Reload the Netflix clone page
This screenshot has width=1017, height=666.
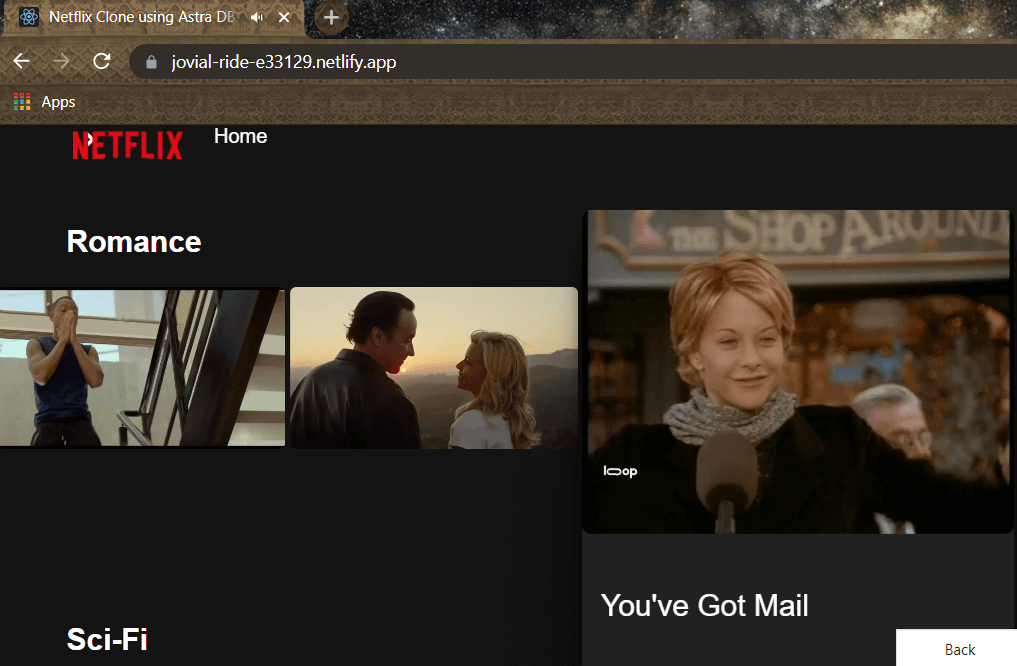[x=101, y=61]
